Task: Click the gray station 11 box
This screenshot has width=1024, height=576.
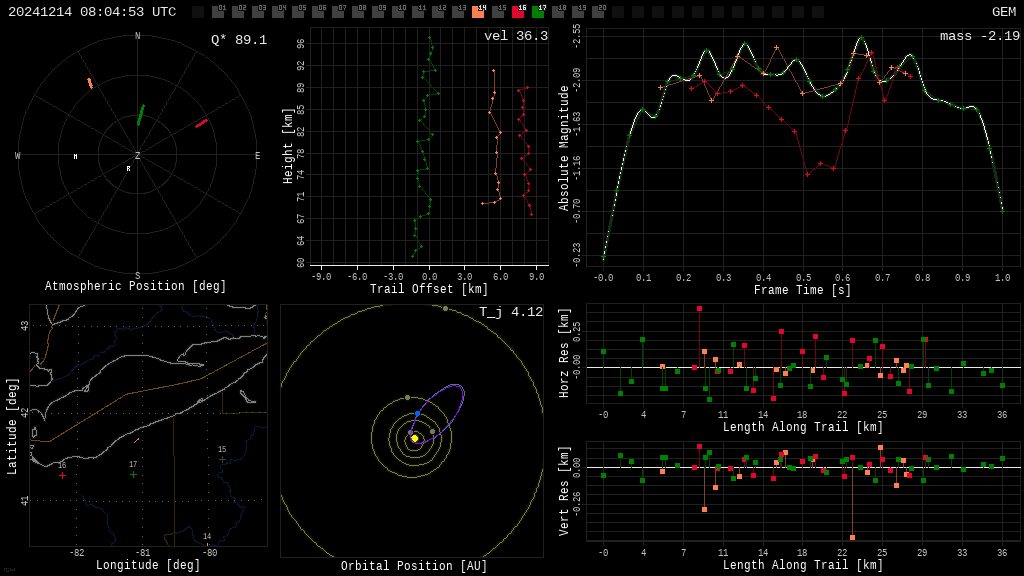Action: pos(418,12)
